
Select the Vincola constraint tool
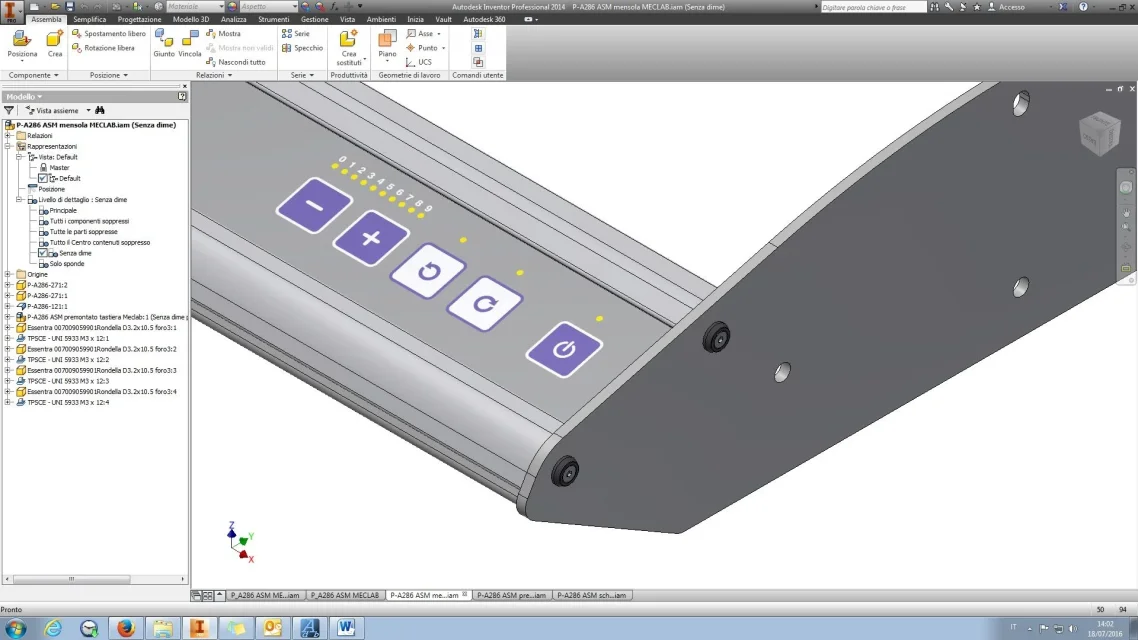tap(189, 44)
